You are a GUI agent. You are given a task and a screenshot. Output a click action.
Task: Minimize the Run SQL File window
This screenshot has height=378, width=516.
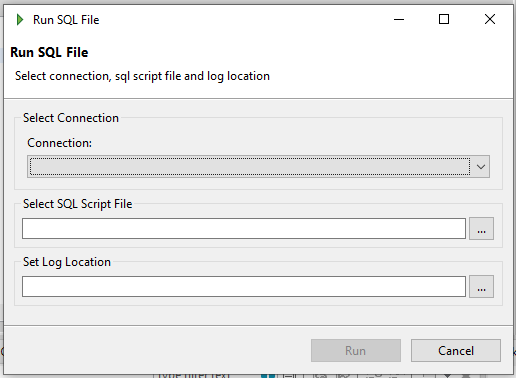point(399,19)
